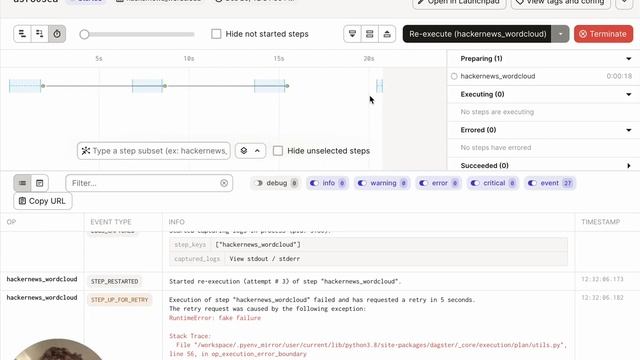Check Hide unselected steps checkbox

(x=278, y=151)
